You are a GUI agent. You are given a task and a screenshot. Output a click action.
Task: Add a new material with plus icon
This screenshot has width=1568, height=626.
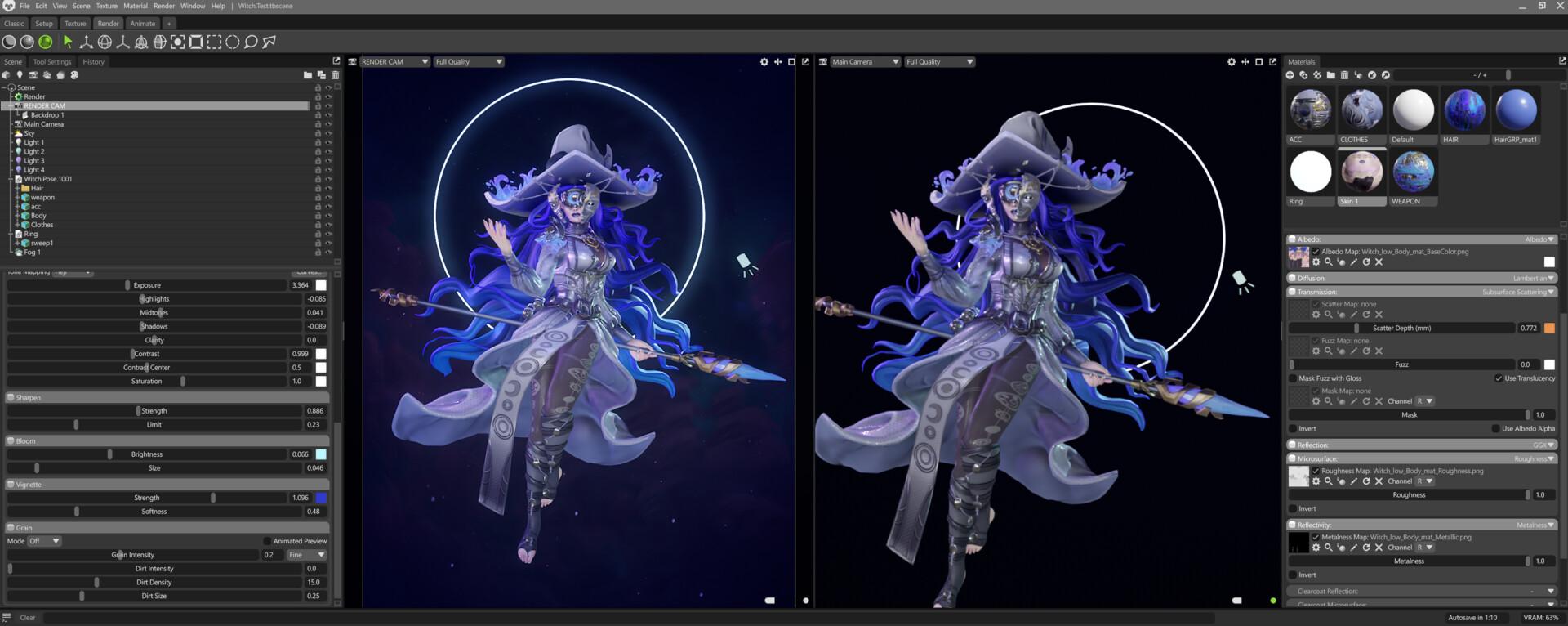point(1290,75)
